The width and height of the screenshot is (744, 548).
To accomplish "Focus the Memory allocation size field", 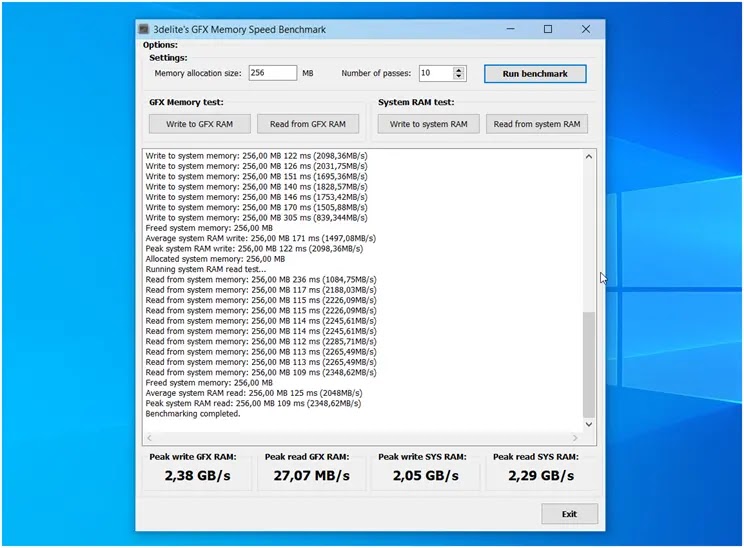I will pyautogui.click(x=273, y=73).
